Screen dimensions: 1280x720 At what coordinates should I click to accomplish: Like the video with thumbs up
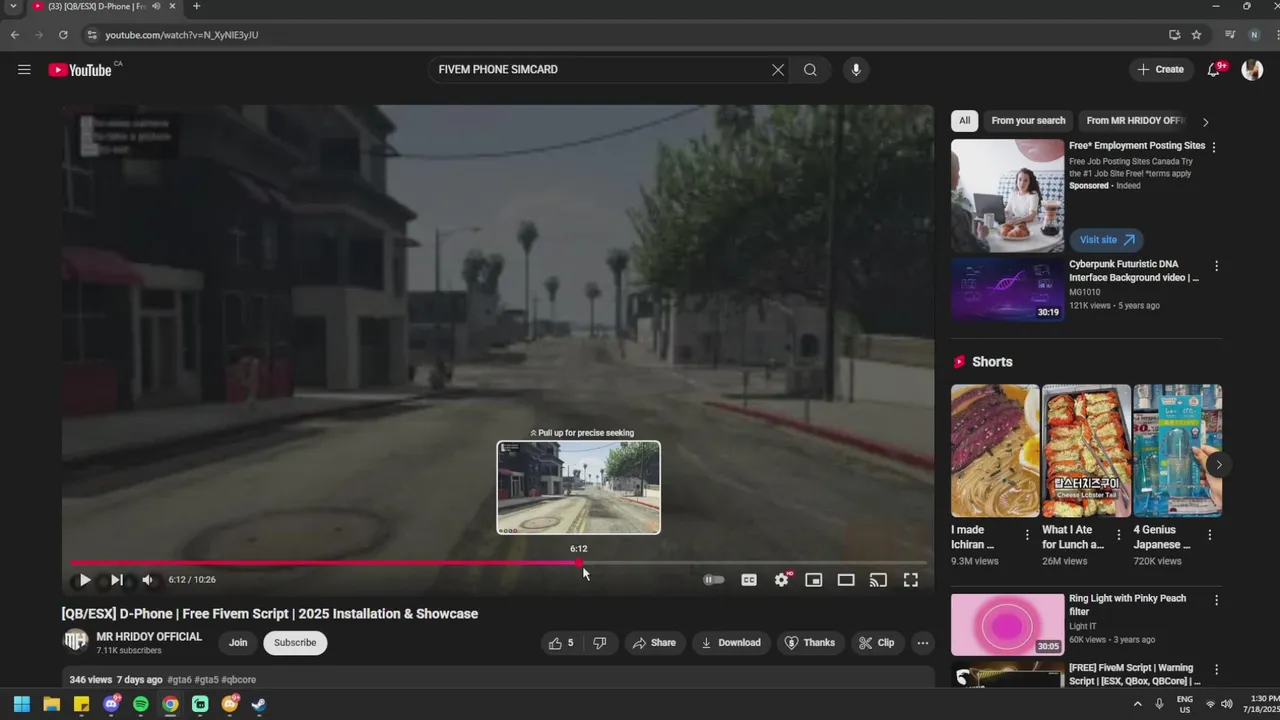pyautogui.click(x=561, y=643)
